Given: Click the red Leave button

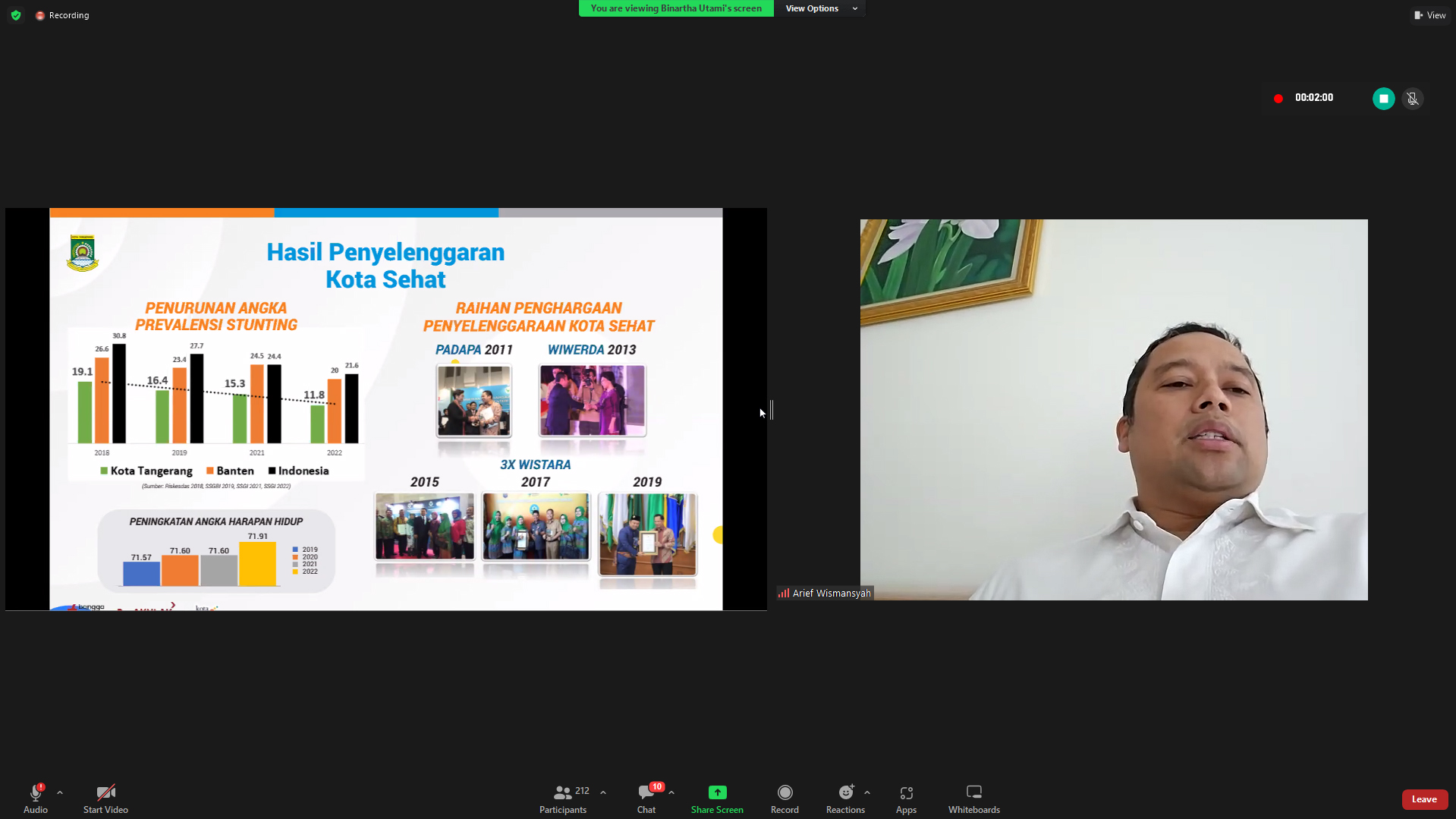Looking at the screenshot, I should coord(1423,799).
